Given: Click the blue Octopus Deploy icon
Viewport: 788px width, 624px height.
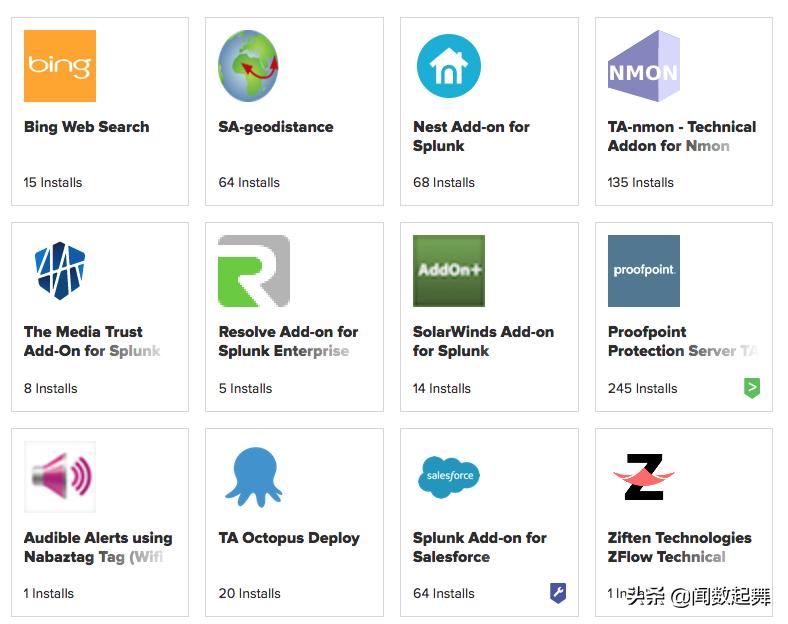Looking at the screenshot, I should [x=254, y=477].
